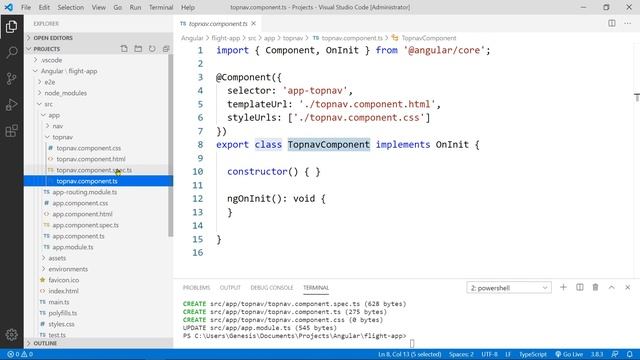Open the Edit menu

[44, 7]
